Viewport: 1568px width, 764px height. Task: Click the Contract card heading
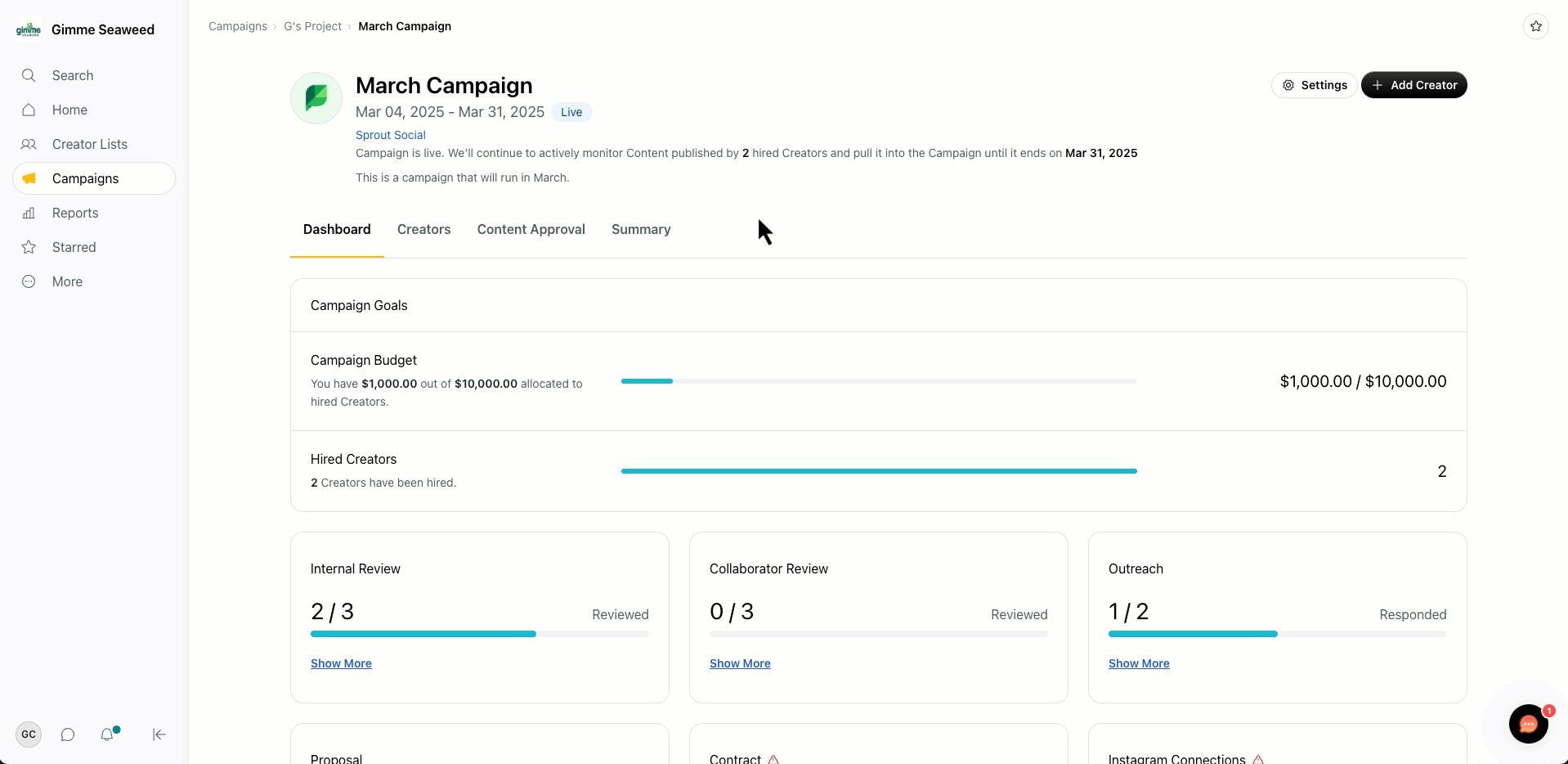tap(735, 758)
